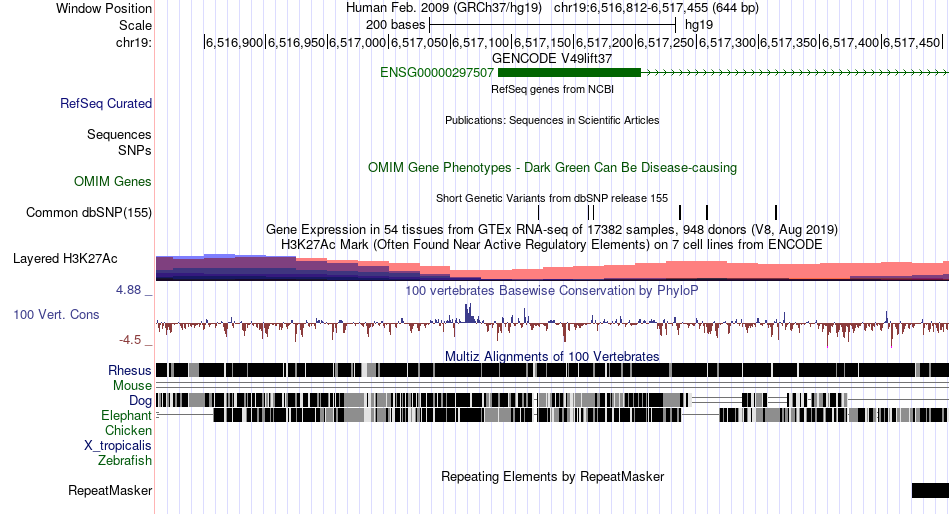Click the last dbSNP variant tick mark

click(776, 212)
